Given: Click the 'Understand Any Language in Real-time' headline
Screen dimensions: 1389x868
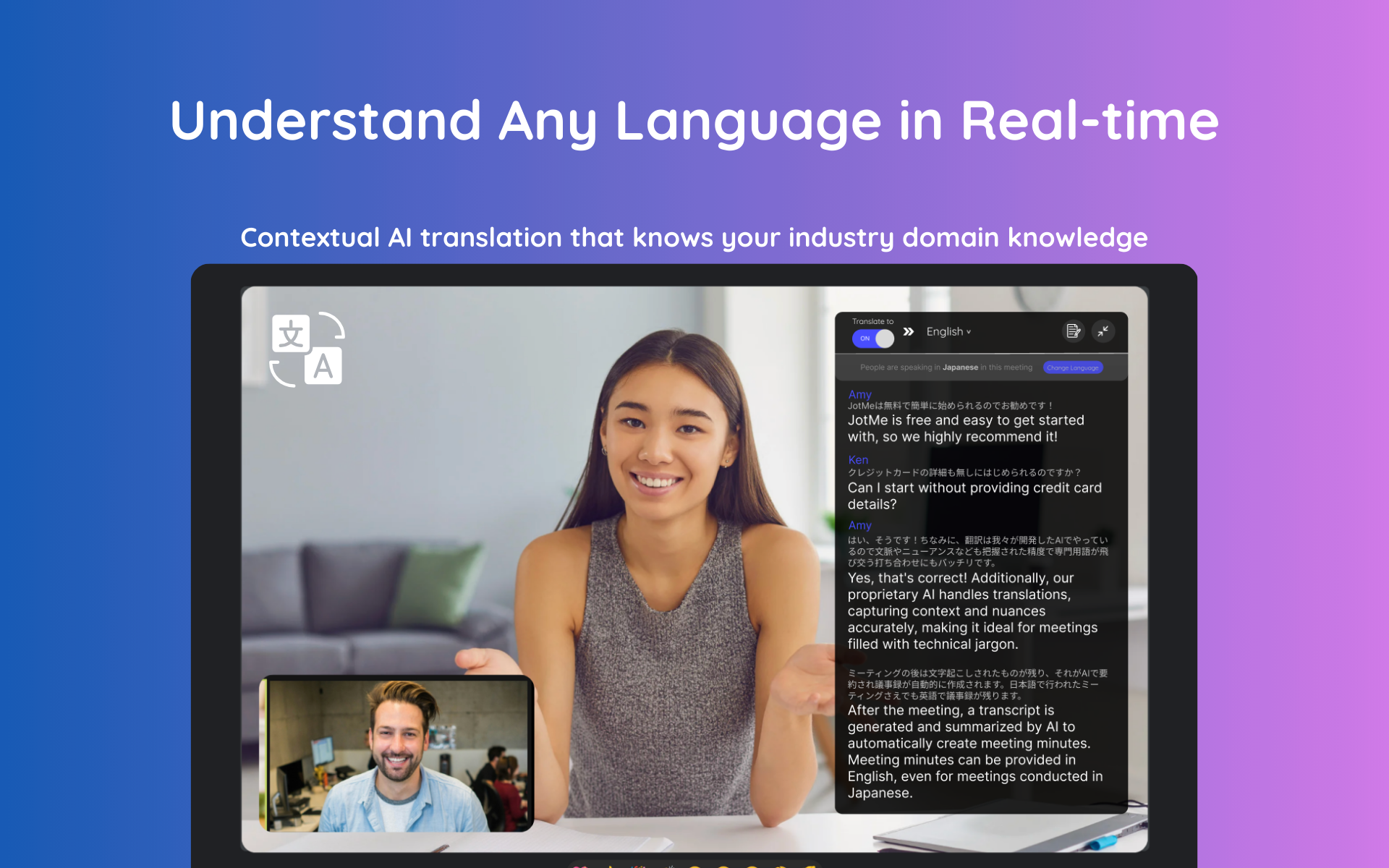Looking at the screenshot, I should [x=694, y=121].
